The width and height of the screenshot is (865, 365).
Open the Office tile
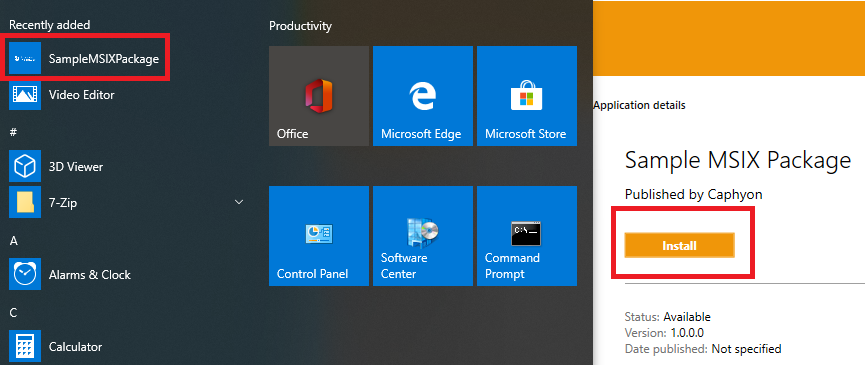(319, 96)
